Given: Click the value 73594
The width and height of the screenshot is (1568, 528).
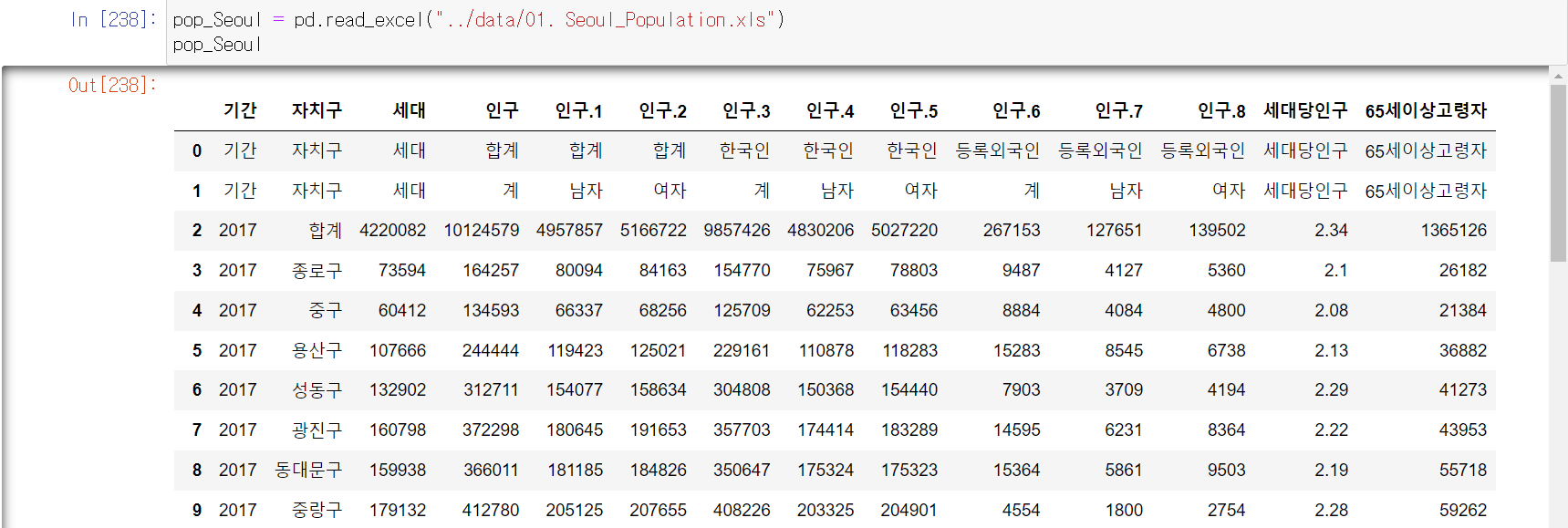Looking at the screenshot, I should 402,270.
